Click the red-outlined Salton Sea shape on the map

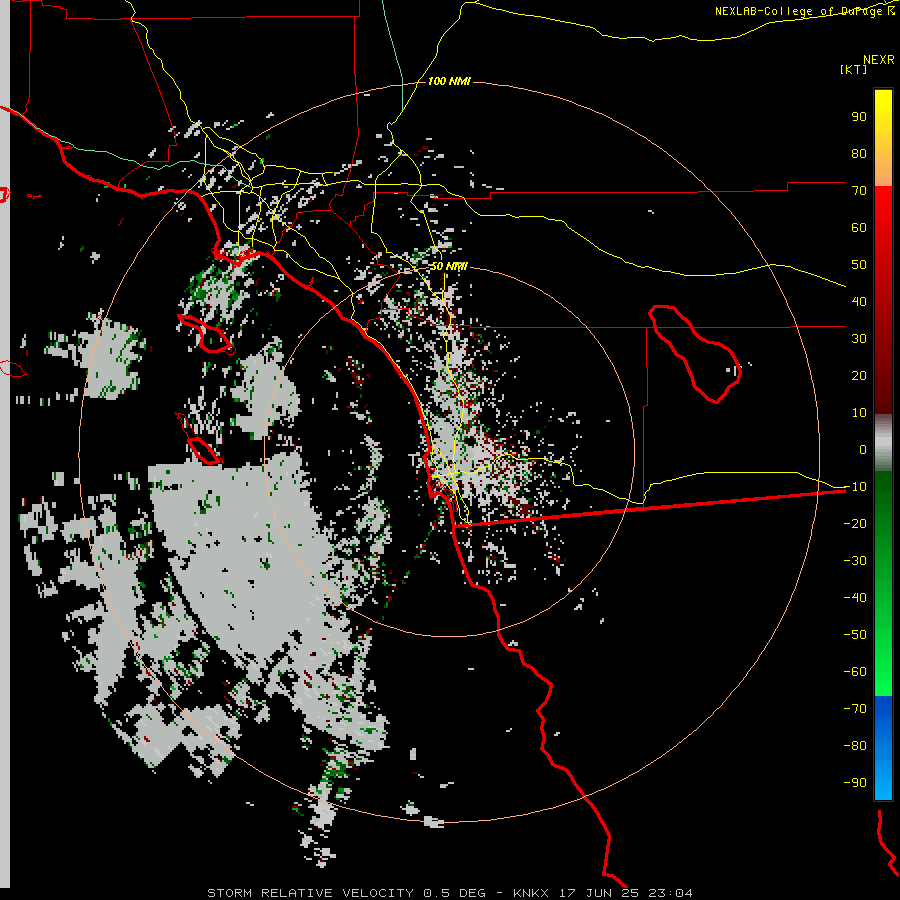pos(695,354)
